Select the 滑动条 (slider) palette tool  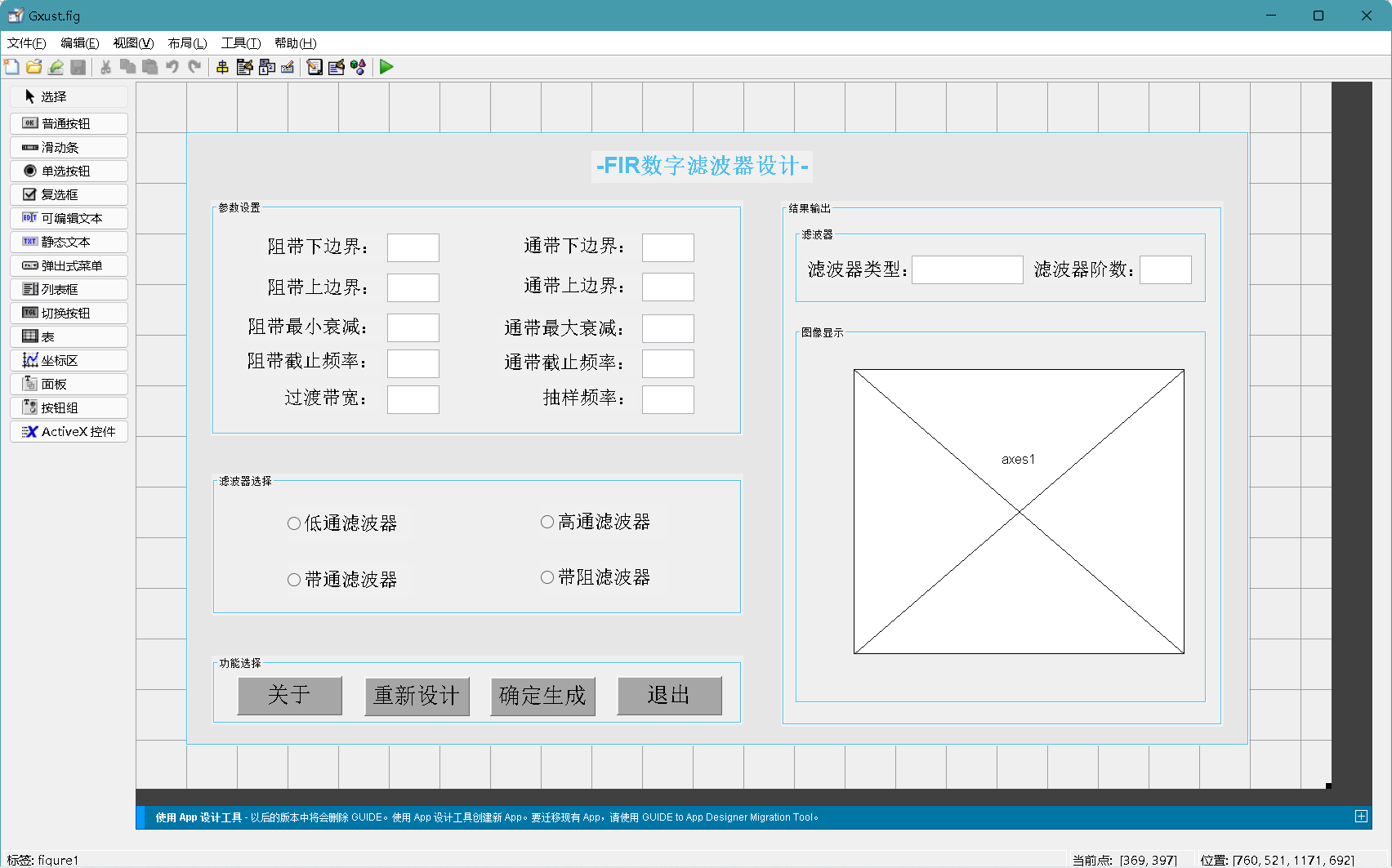(69, 147)
